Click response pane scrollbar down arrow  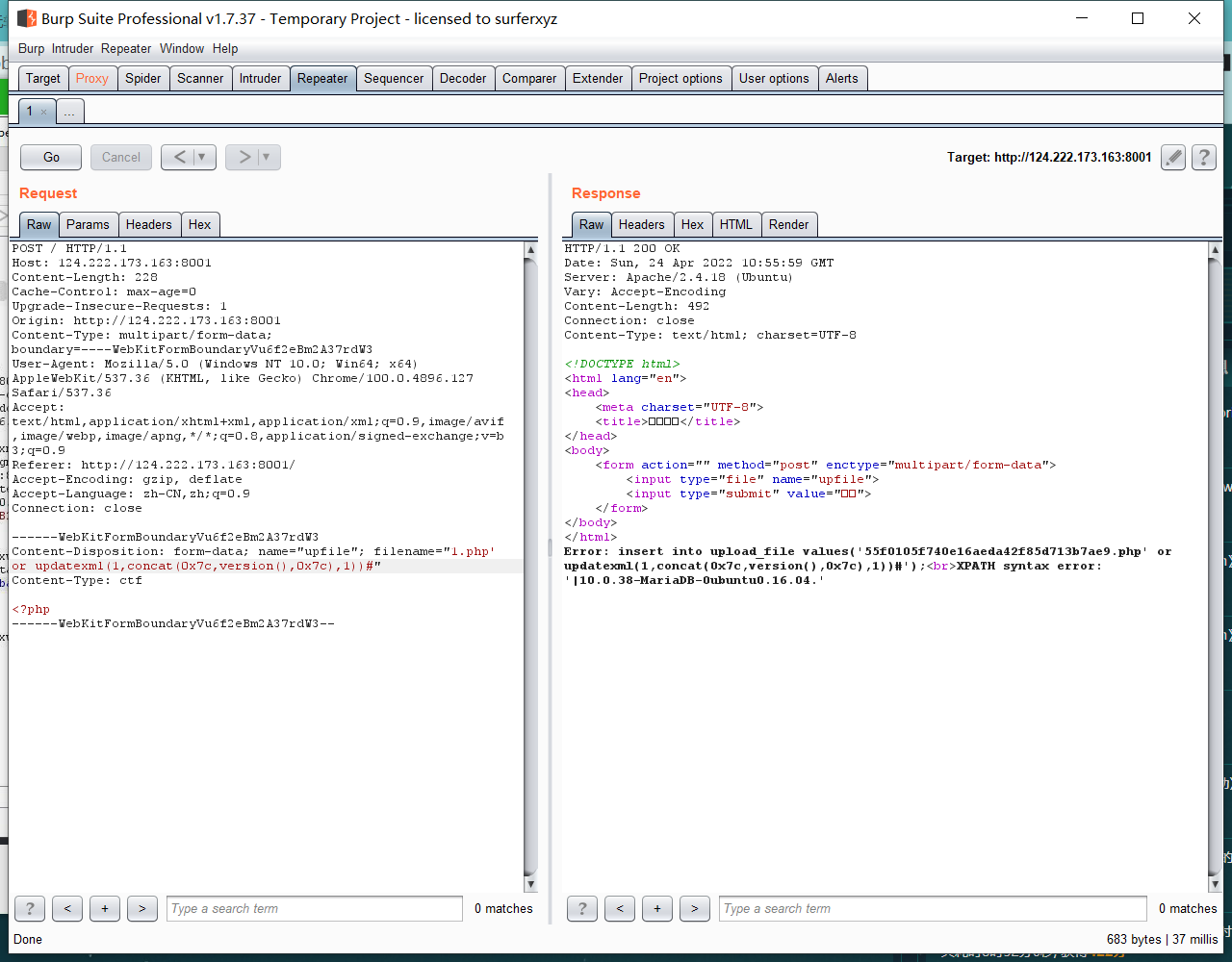pyautogui.click(x=1215, y=884)
